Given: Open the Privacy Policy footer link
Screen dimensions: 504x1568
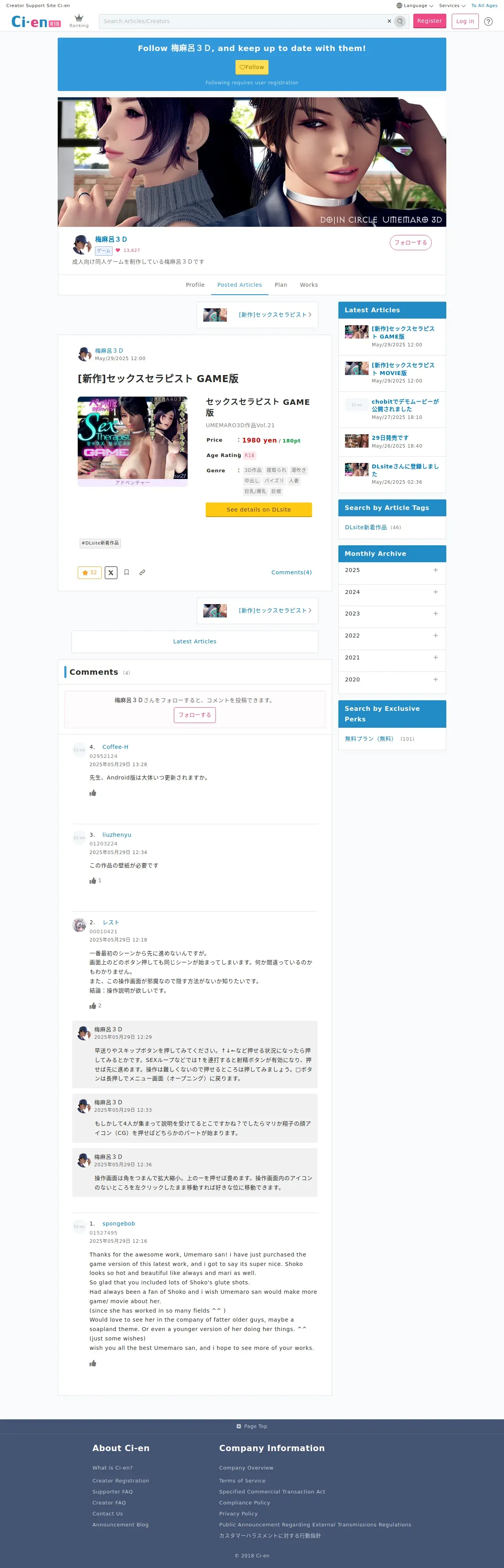Looking at the screenshot, I should 239,1514.
